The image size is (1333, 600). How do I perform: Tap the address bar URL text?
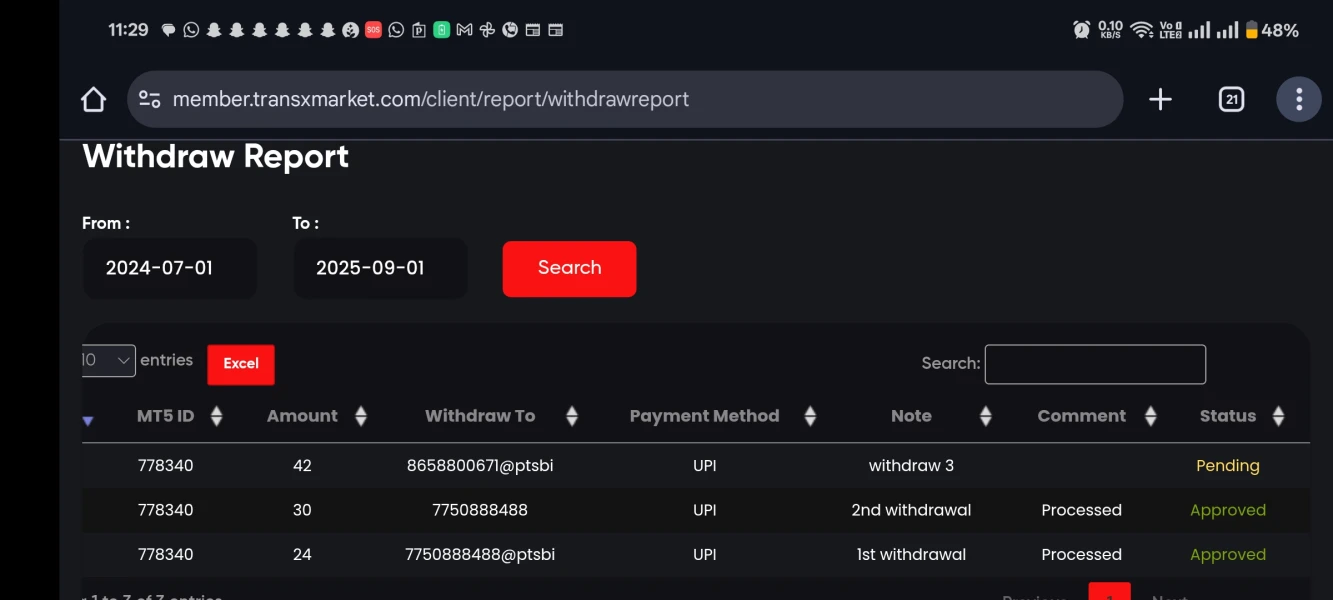tap(431, 99)
